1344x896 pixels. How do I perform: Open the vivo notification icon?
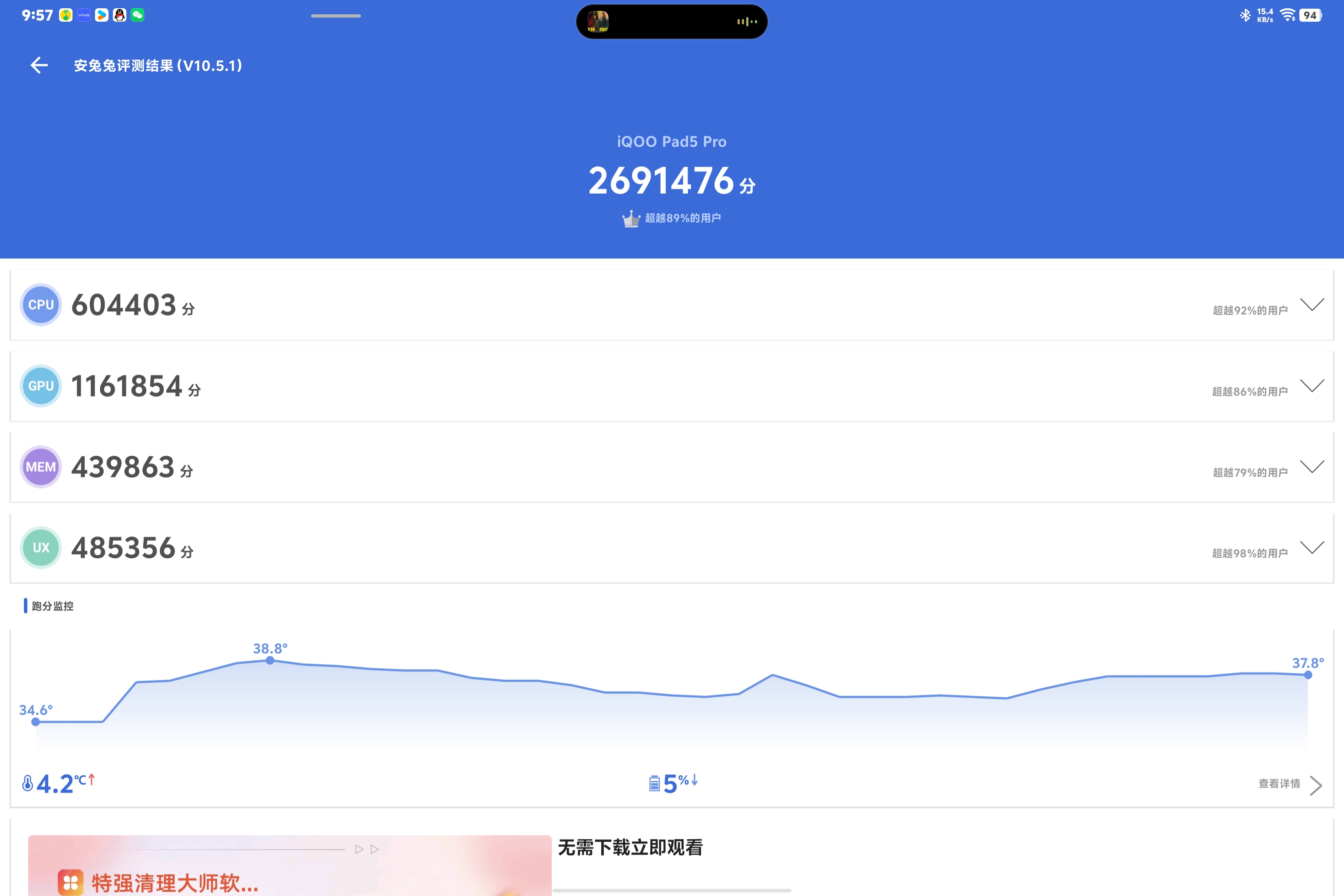[x=83, y=16]
